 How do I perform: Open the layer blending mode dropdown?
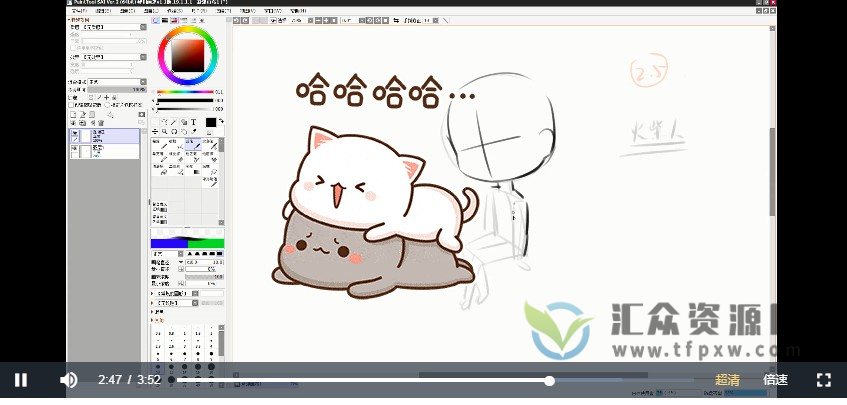(117, 82)
